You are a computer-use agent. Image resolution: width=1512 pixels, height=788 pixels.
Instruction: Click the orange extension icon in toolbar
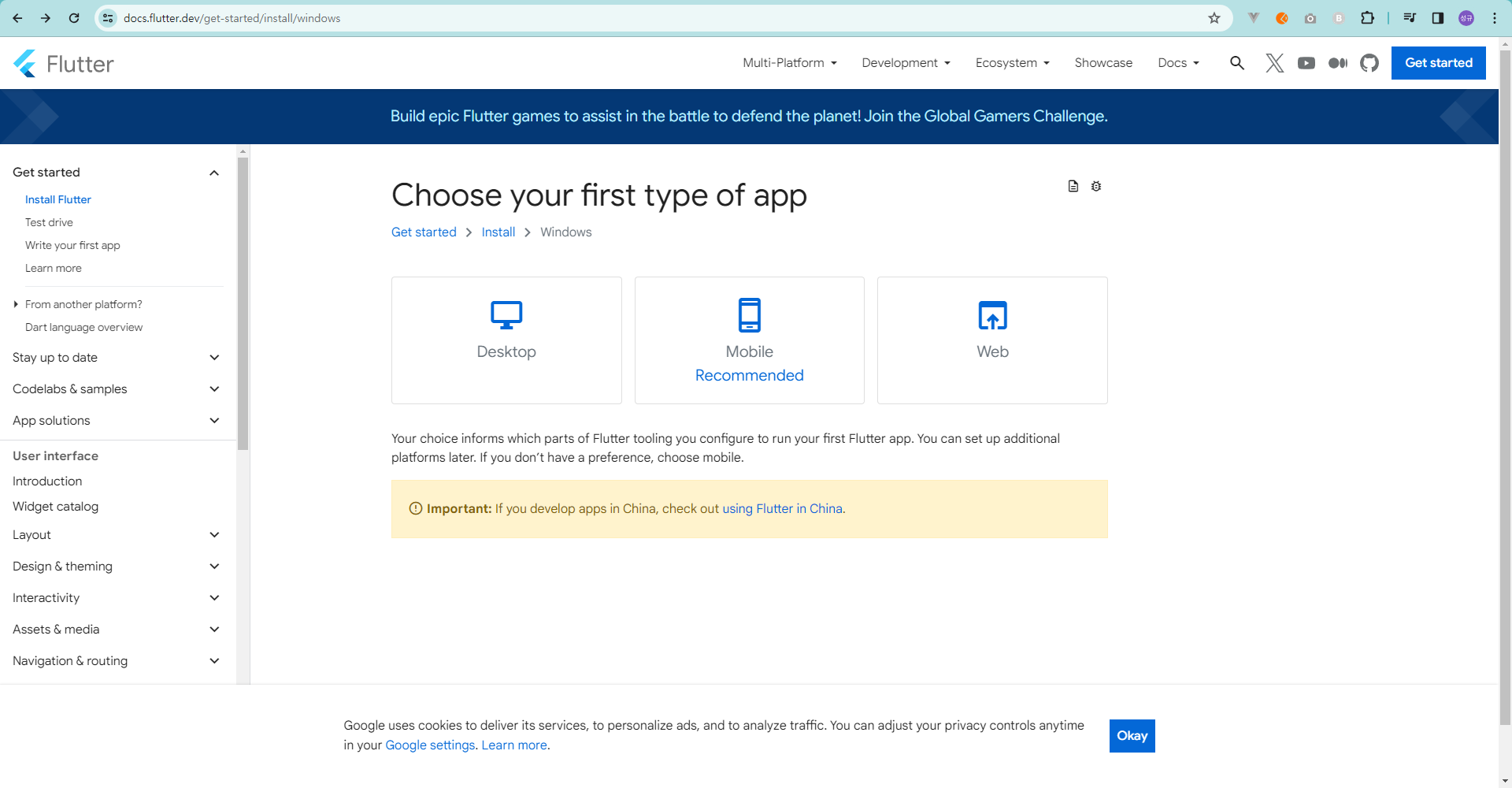1282,18
